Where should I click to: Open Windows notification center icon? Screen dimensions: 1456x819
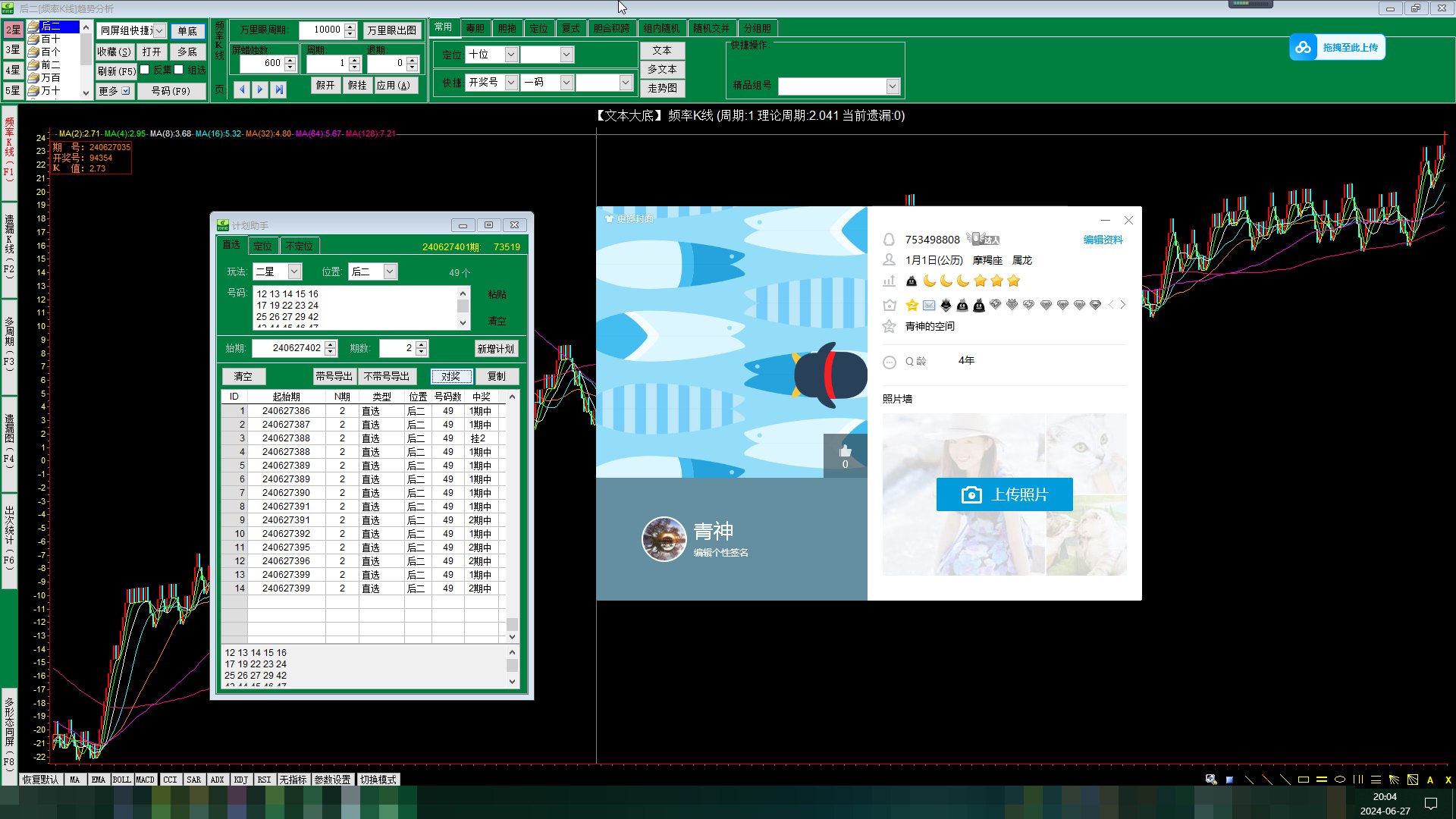tap(1431, 804)
